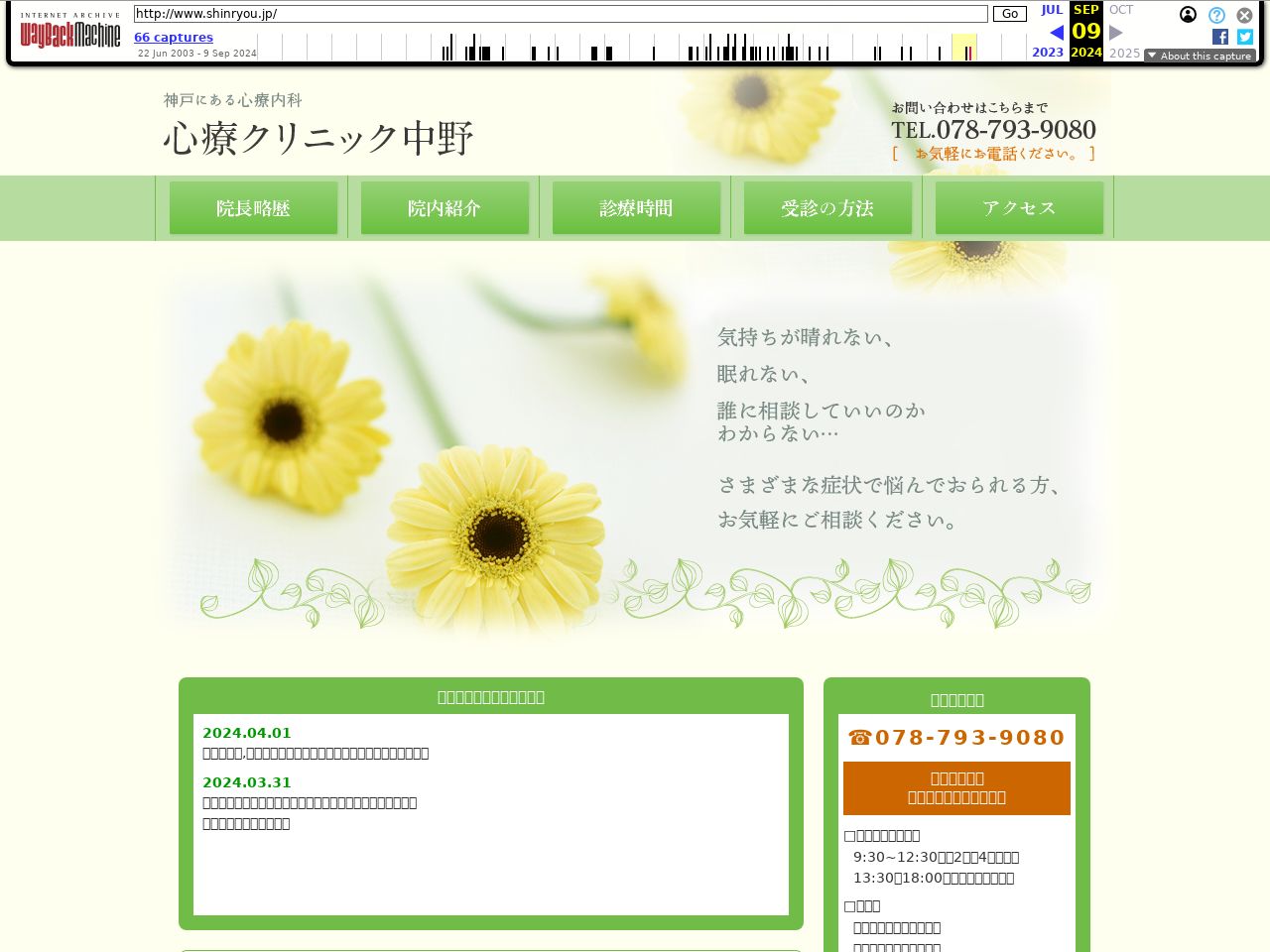Open the 院長略歴 menu item

pyautogui.click(x=253, y=208)
